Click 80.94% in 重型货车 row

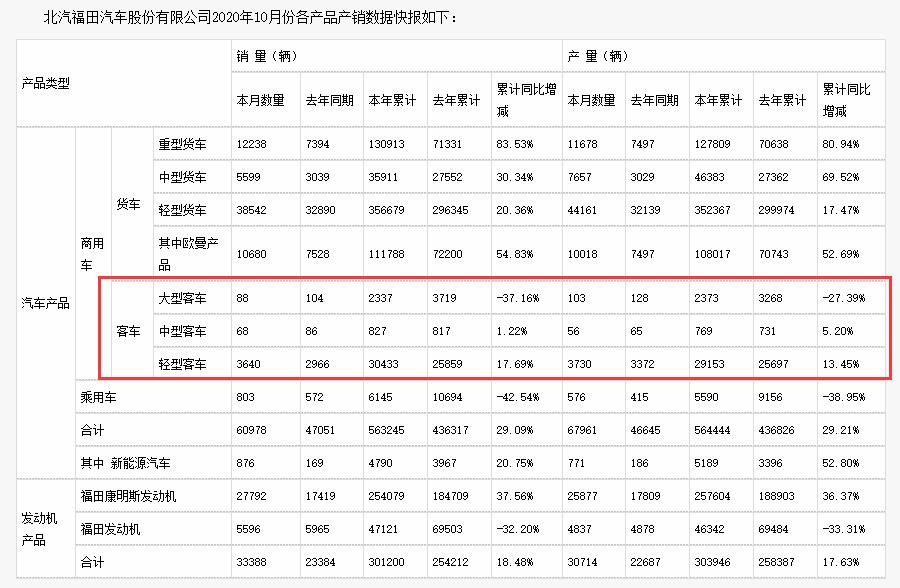840,144
